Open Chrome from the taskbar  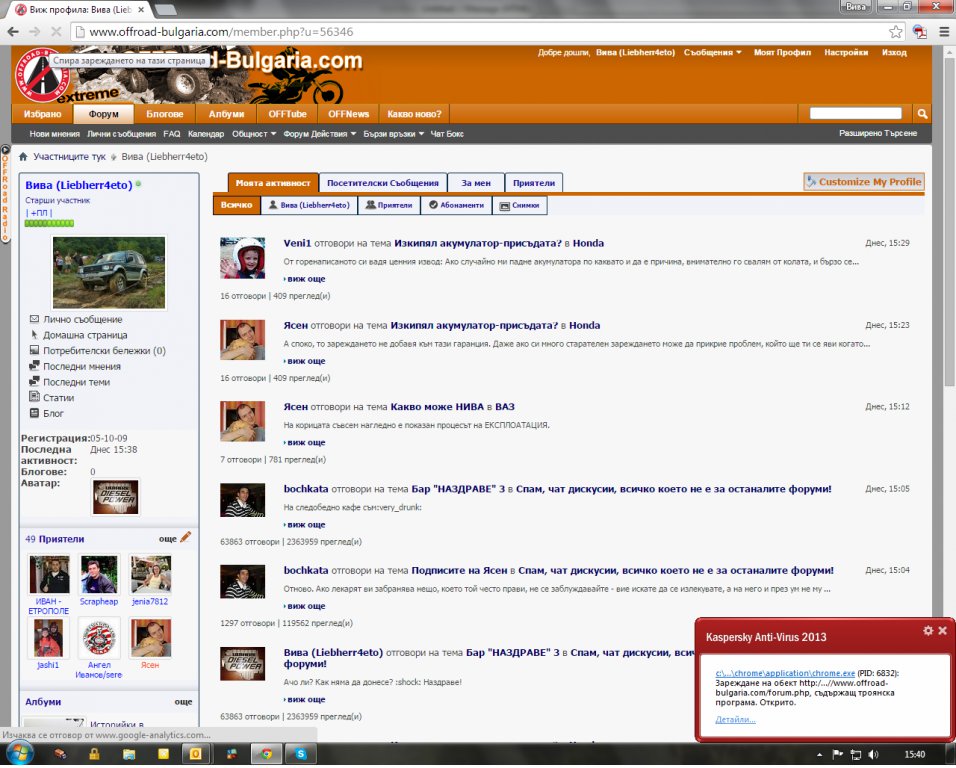coord(266,754)
